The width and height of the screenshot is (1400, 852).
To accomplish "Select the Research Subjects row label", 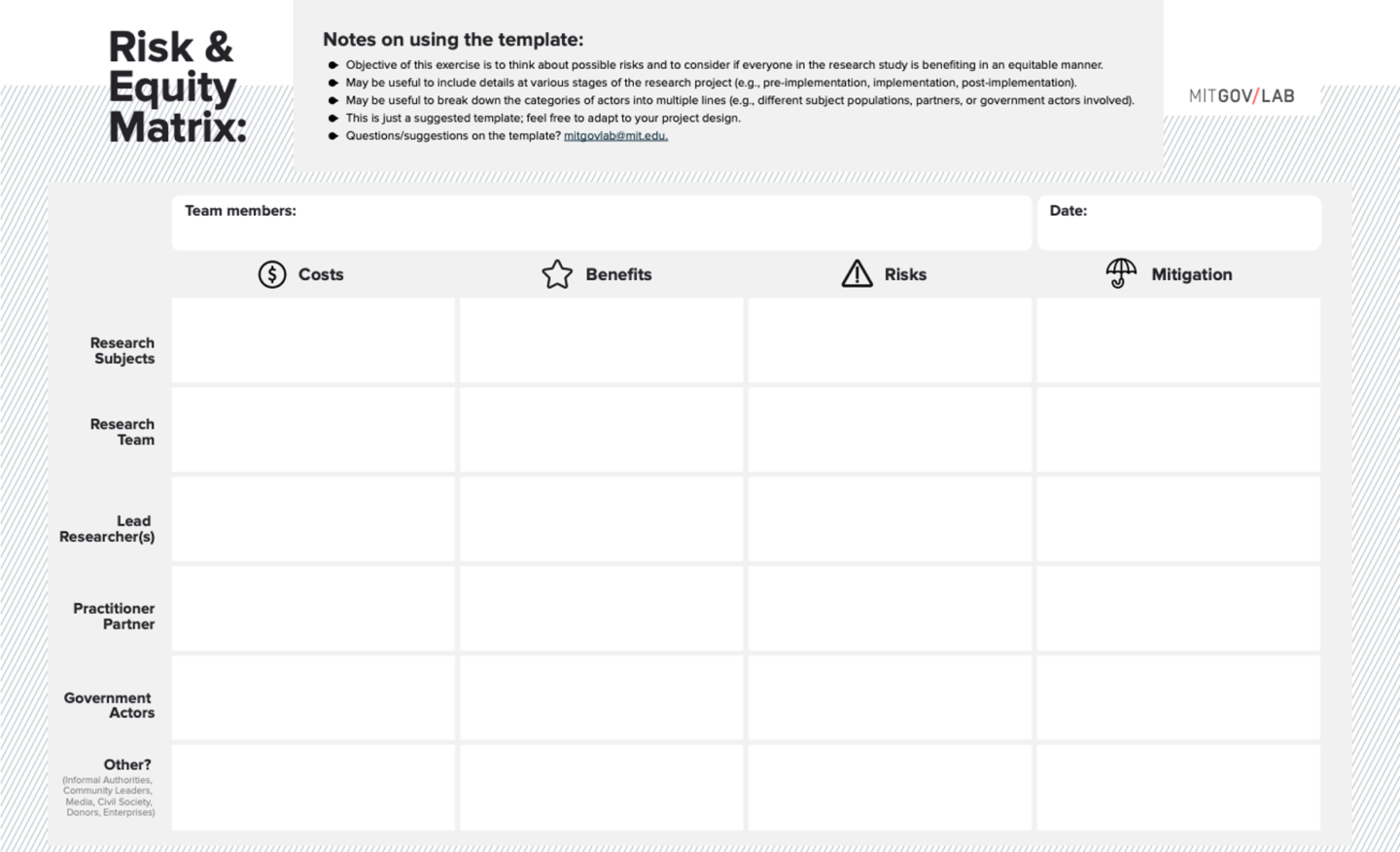I will (x=122, y=350).
